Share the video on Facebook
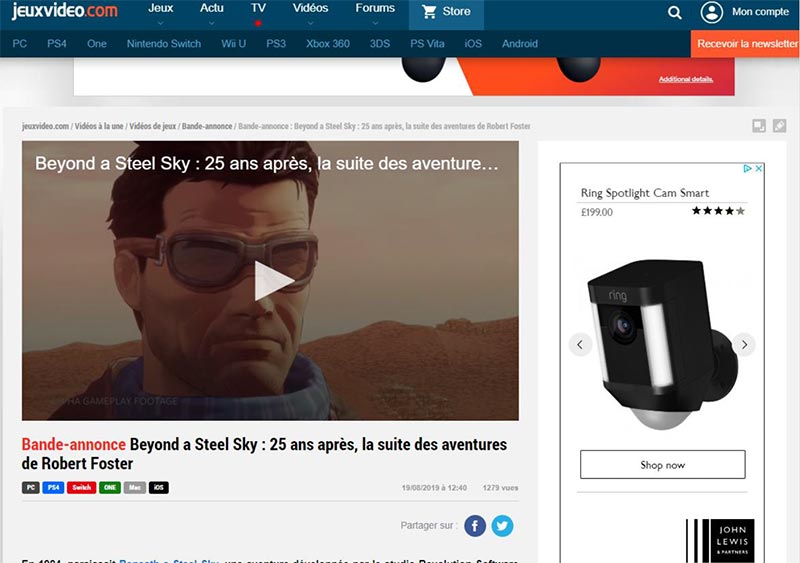The width and height of the screenshot is (800, 563). point(474,526)
